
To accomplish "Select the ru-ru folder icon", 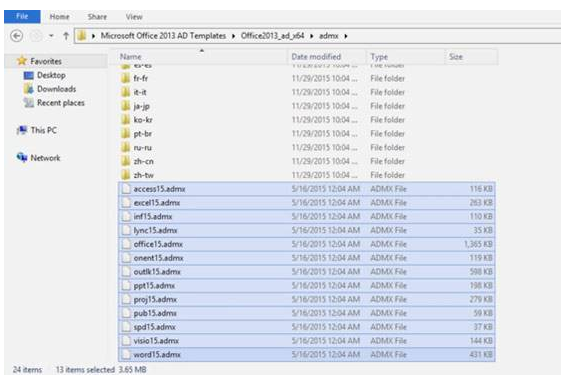I will pos(125,147).
